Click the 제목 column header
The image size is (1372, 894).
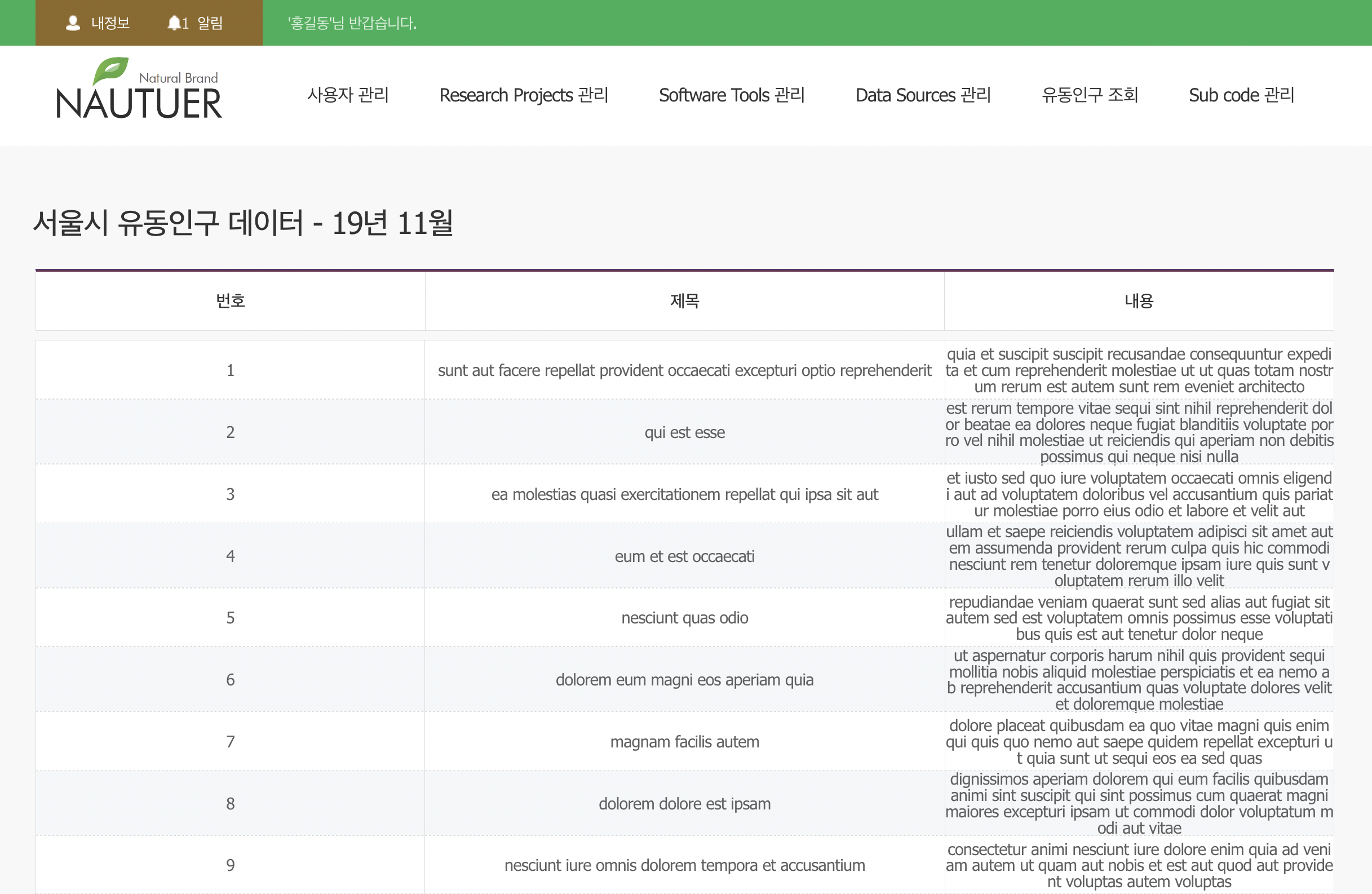[x=684, y=301]
